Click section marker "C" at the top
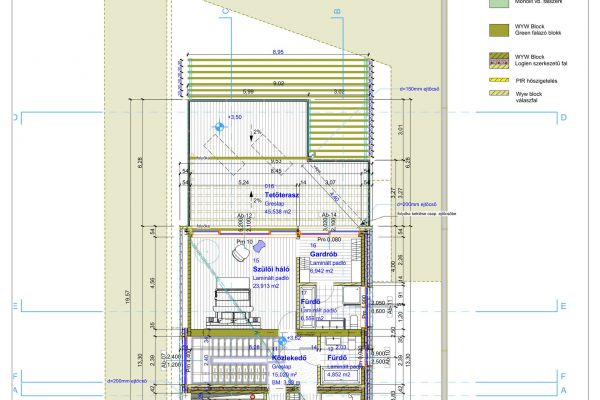 [x=225, y=11]
